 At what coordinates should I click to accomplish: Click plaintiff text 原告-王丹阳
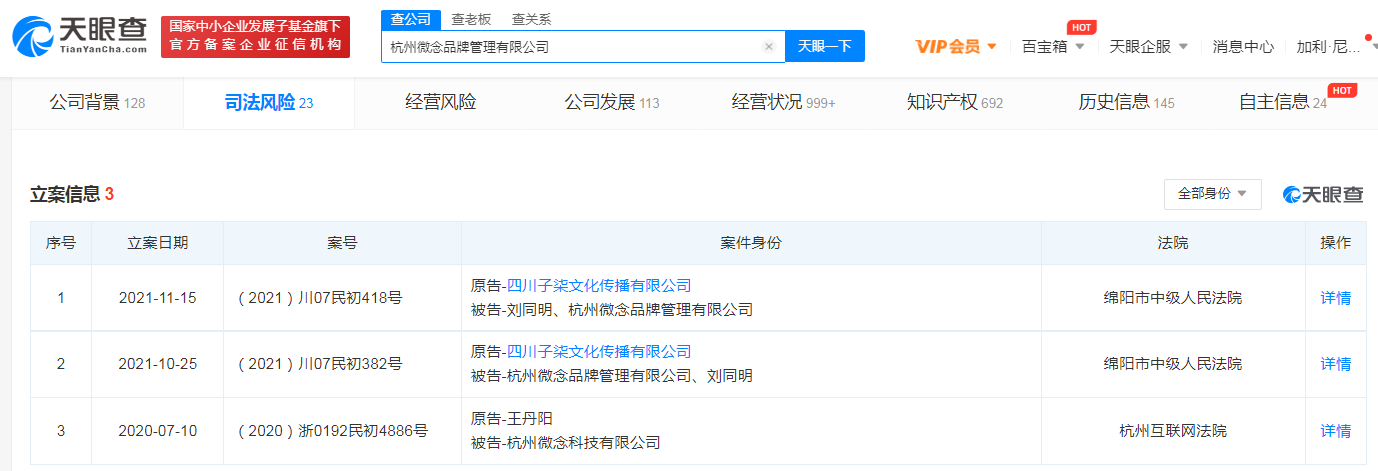(x=512, y=418)
